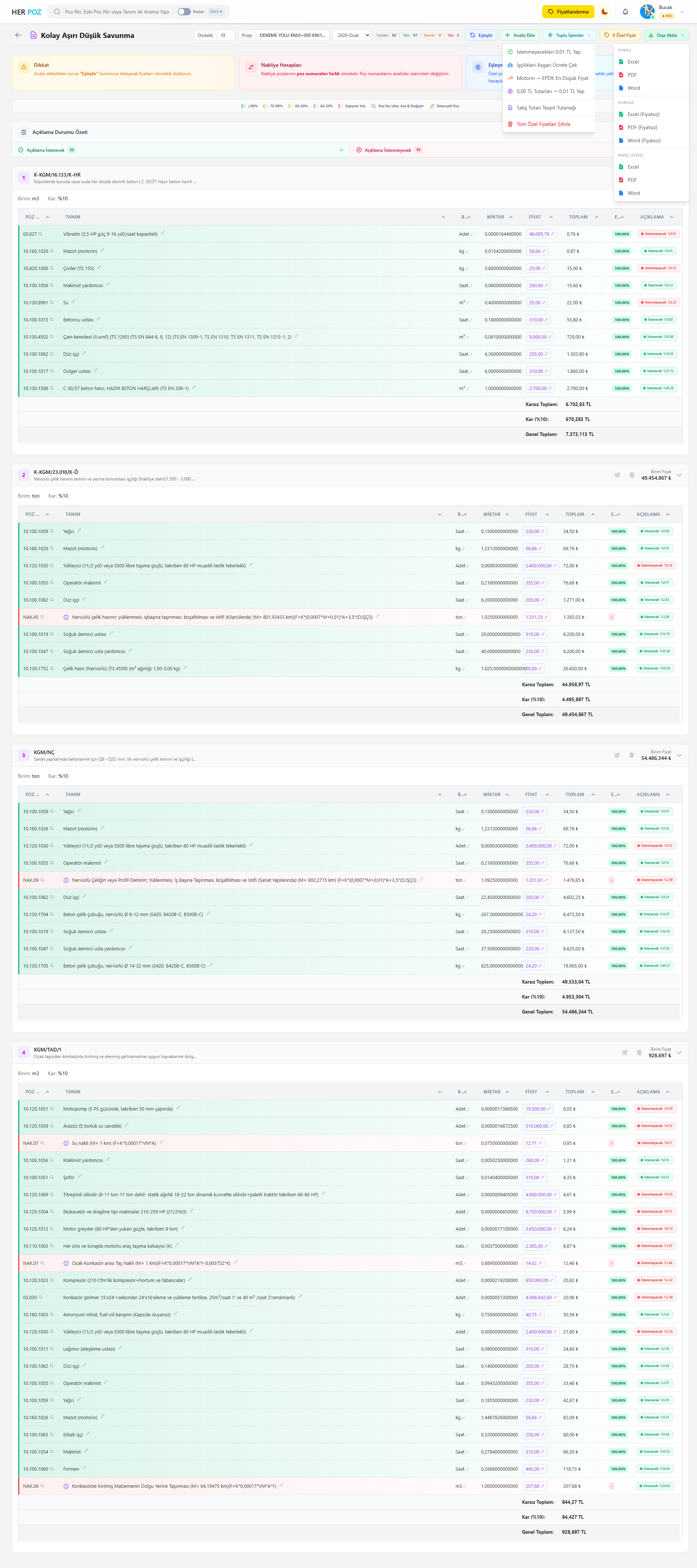This screenshot has height=1568, width=697.
Task: Sort the table by the MİKTAR column header
Action: [x=496, y=217]
